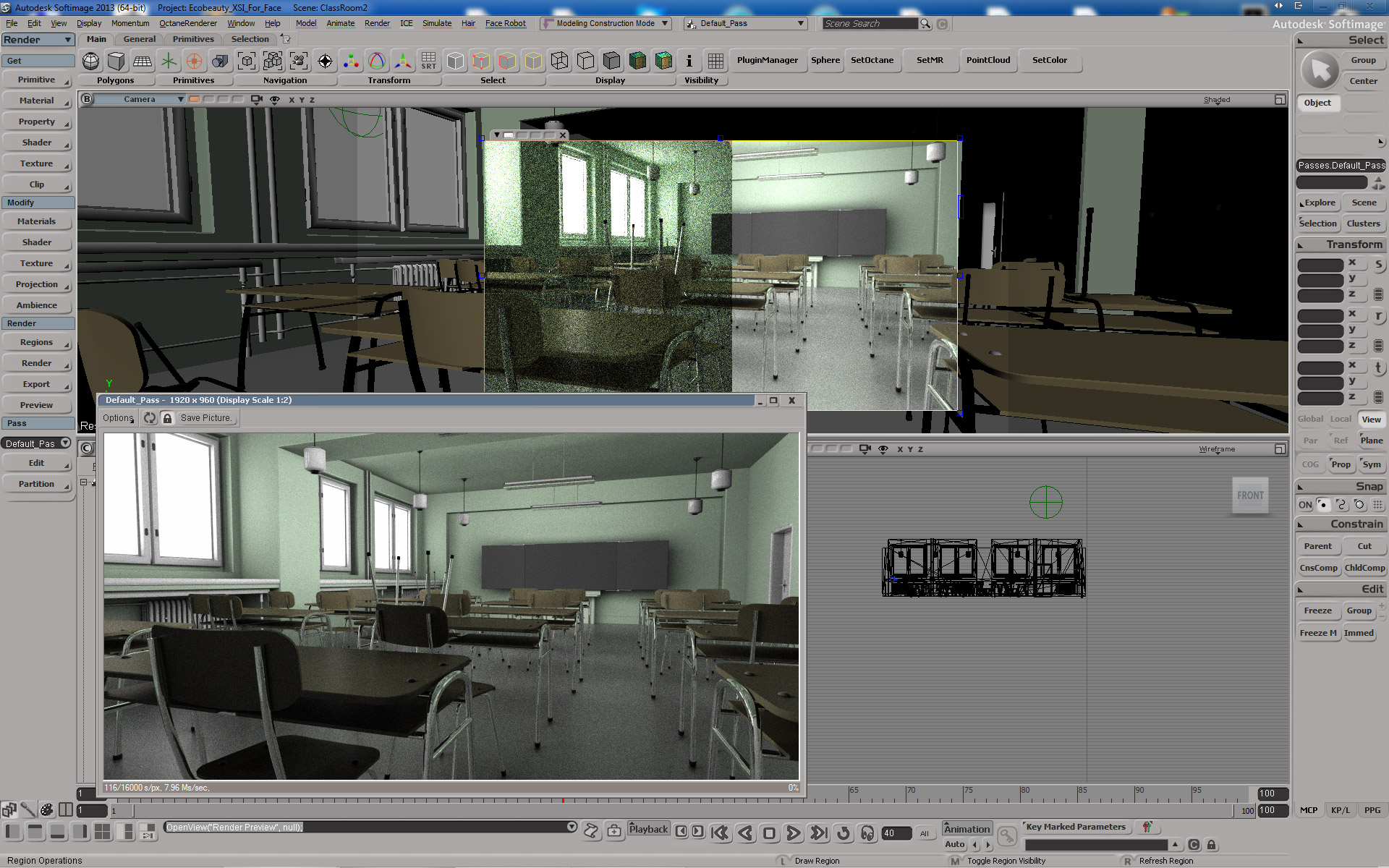Screen dimensions: 1389x868
Task: Open the Camera view dropdown
Action: click(180, 100)
